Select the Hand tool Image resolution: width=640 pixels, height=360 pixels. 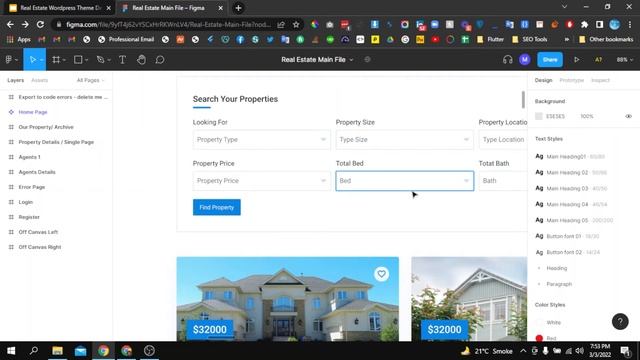(141, 60)
